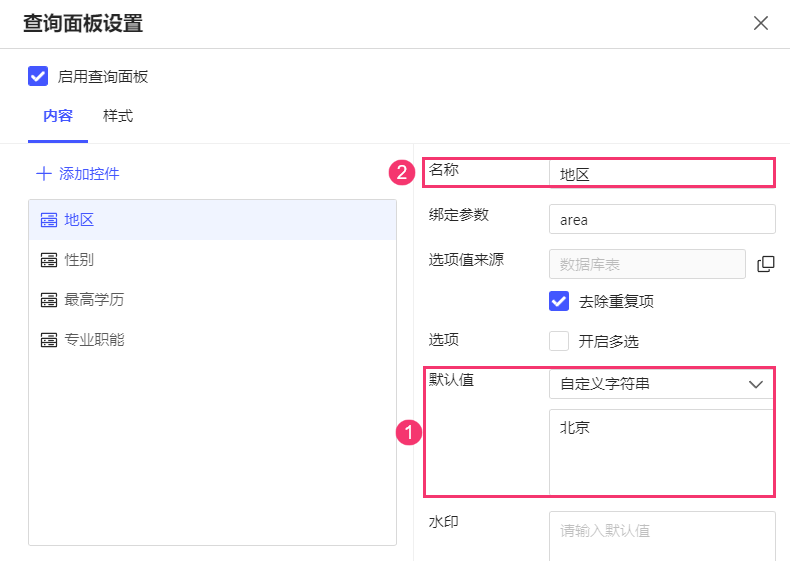Click the default value text area 北京
790x561 pixels.
[x=661, y=450]
